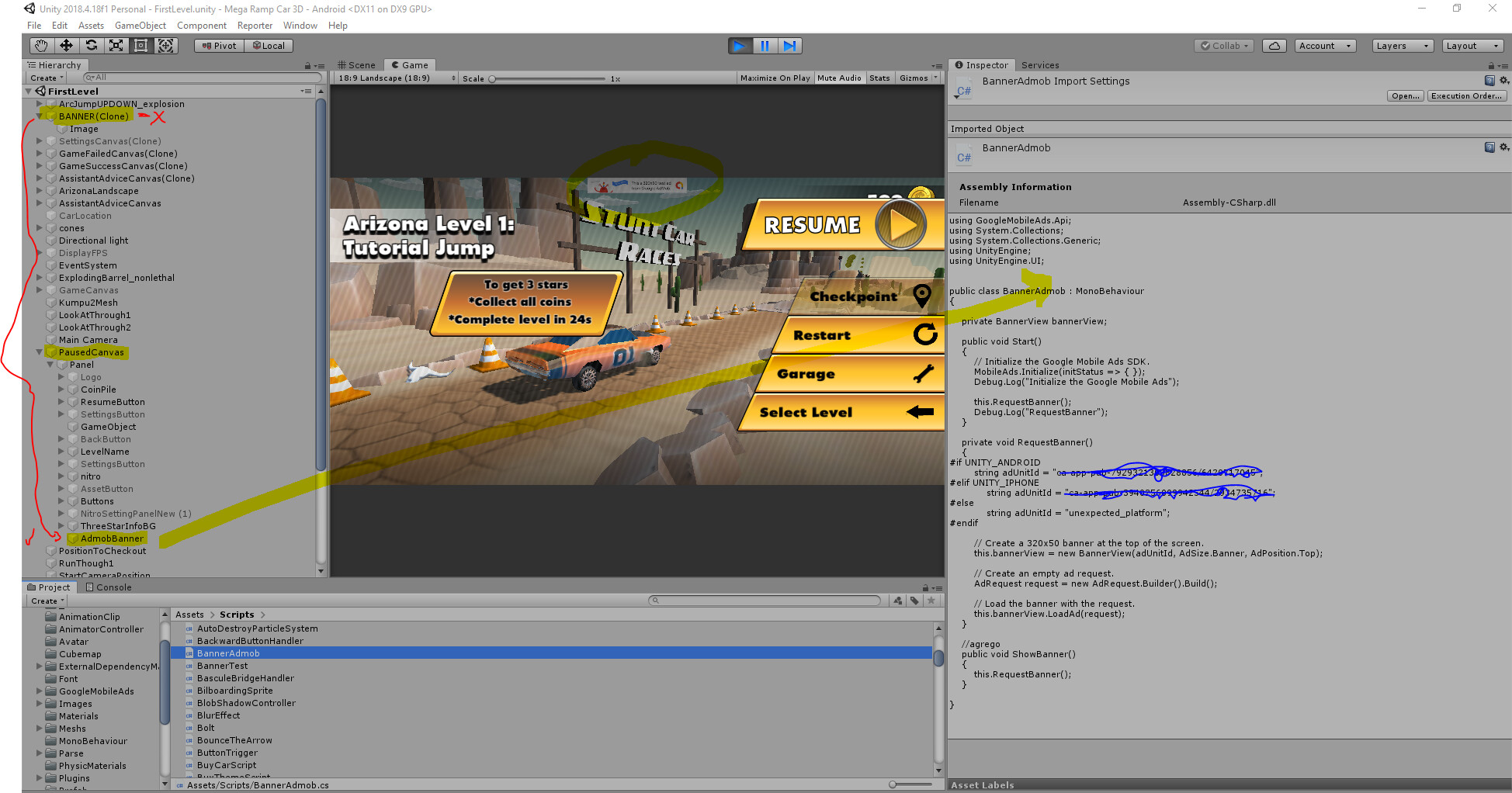Click the Execution Order button in the Inspector
The height and width of the screenshot is (793, 1512).
pos(1467,95)
